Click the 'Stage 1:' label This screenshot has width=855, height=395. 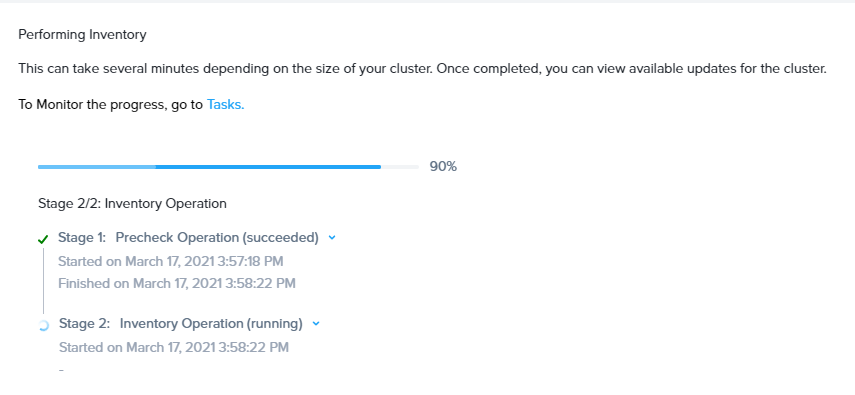tap(82, 238)
